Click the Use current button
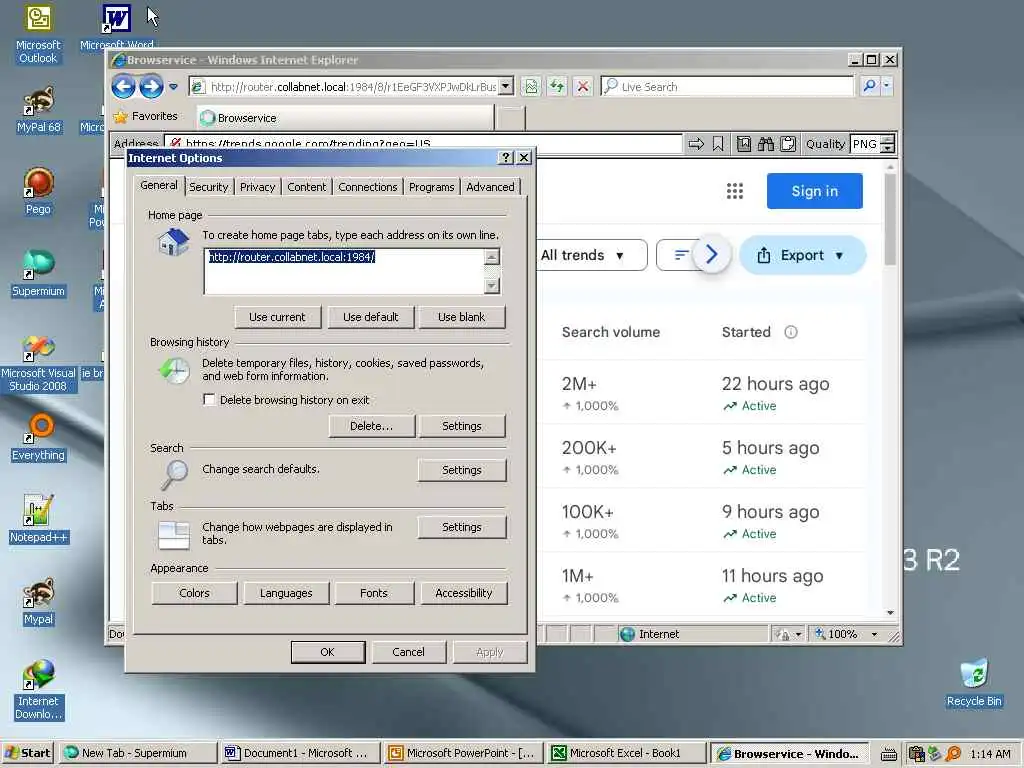 277,317
